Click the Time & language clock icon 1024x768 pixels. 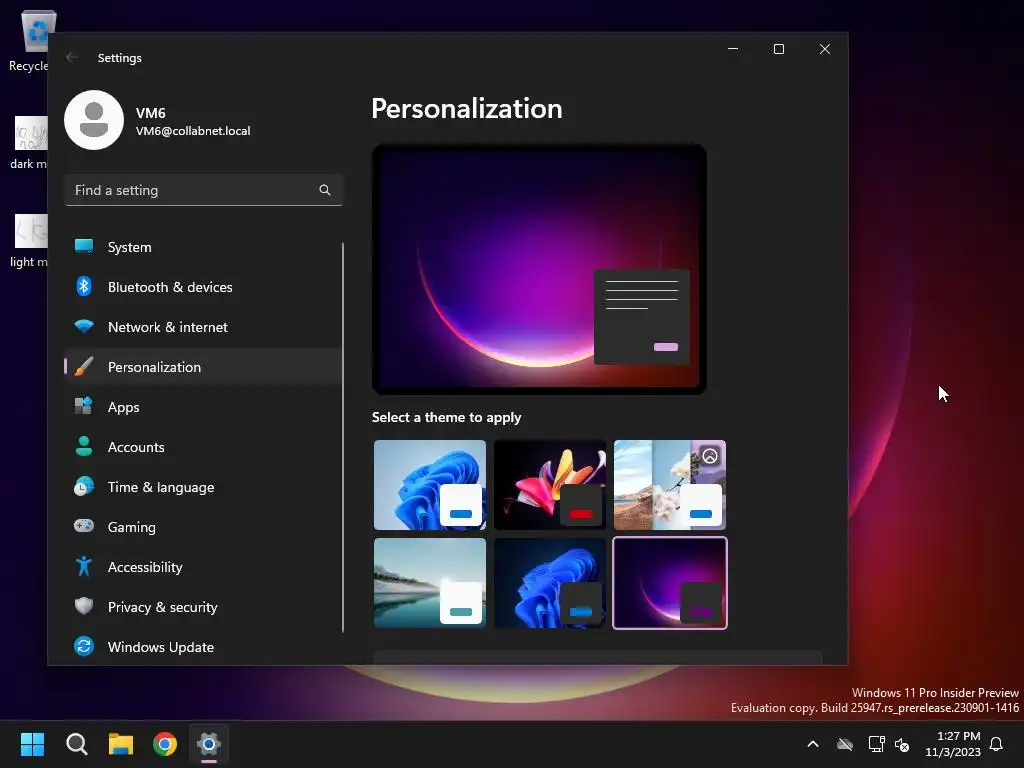coord(84,487)
